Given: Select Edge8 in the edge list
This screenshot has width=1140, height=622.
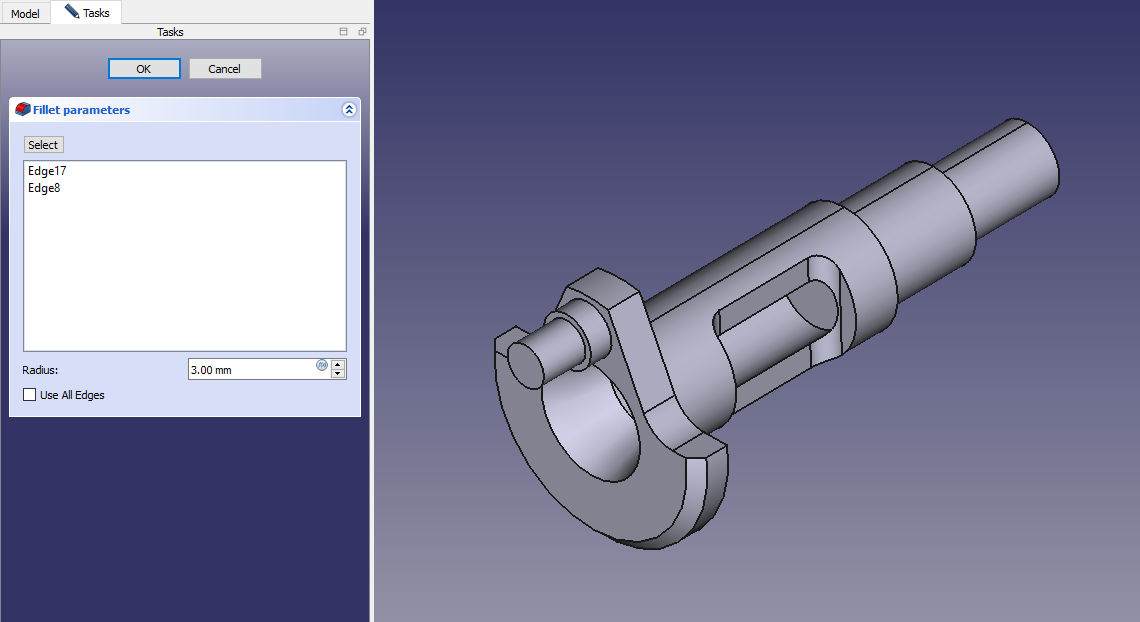Looking at the screenshot, I should [x=44, y=188].
